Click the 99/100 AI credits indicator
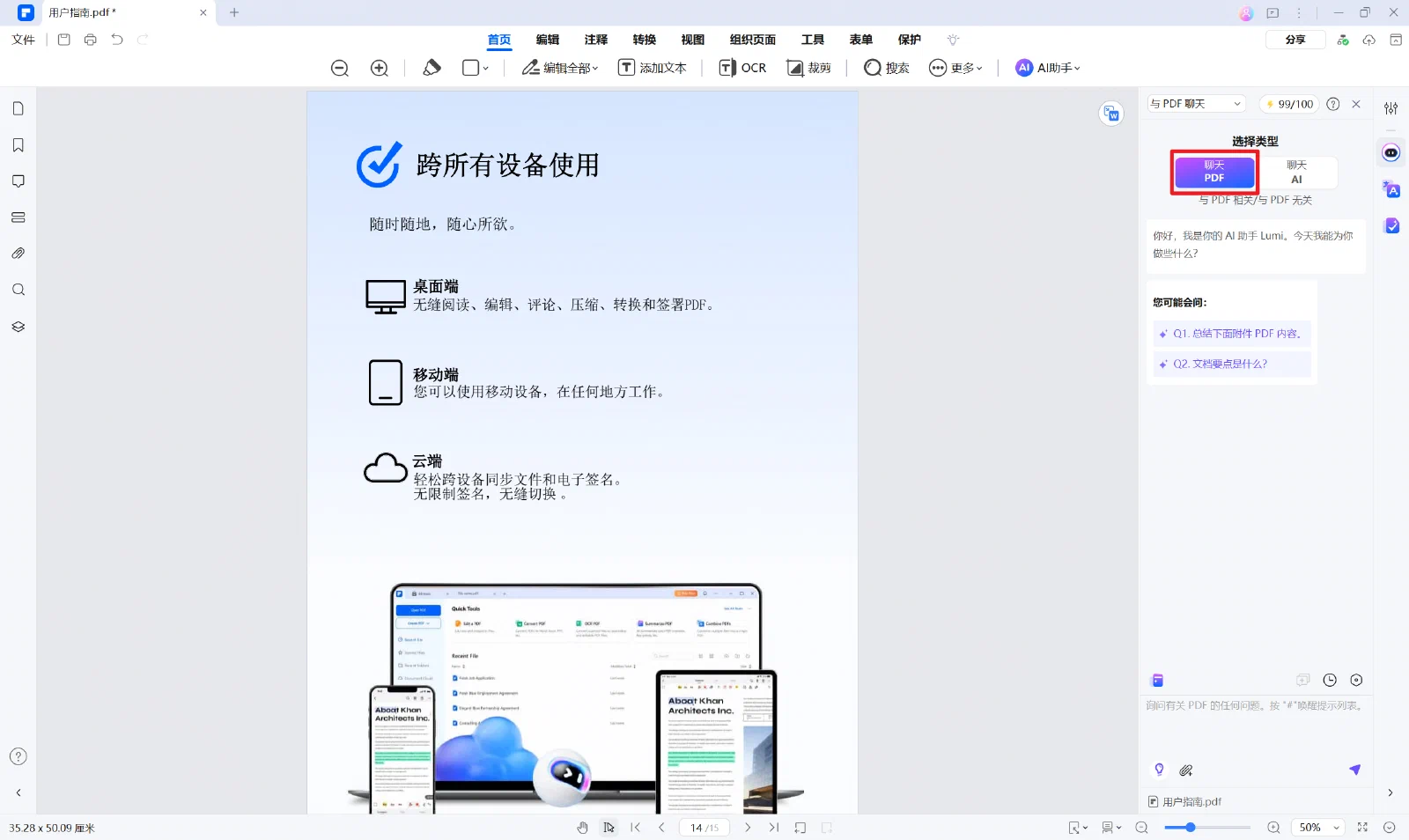Image resolution: width=1409 pixels, height=840 pixels. click(1288, 104)
